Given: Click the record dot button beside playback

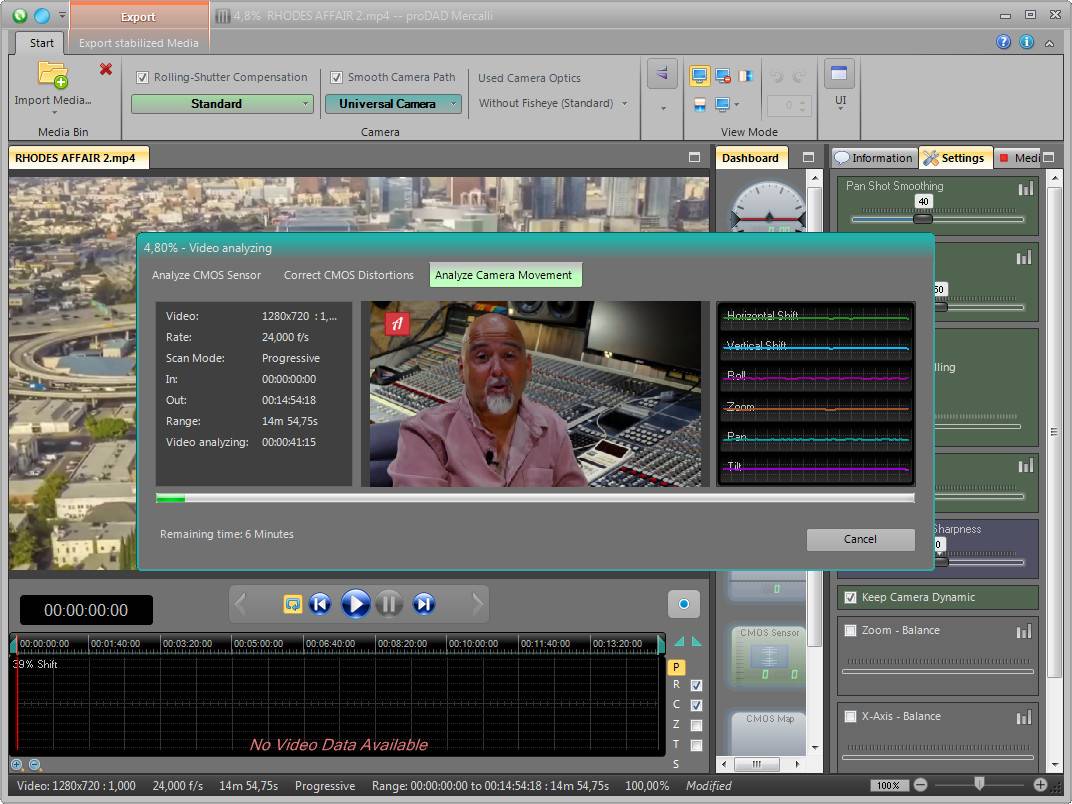Looking at the screenshot, I should pyautogui.click(x=684, y=604).
